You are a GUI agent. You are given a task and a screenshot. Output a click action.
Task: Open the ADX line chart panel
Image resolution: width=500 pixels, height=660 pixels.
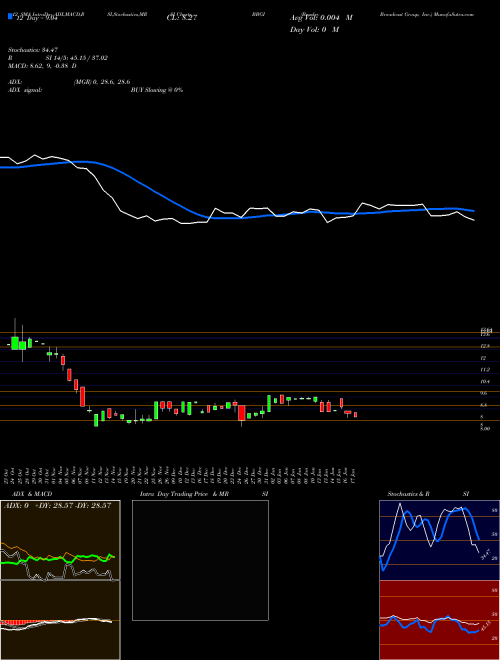point(60,540)
